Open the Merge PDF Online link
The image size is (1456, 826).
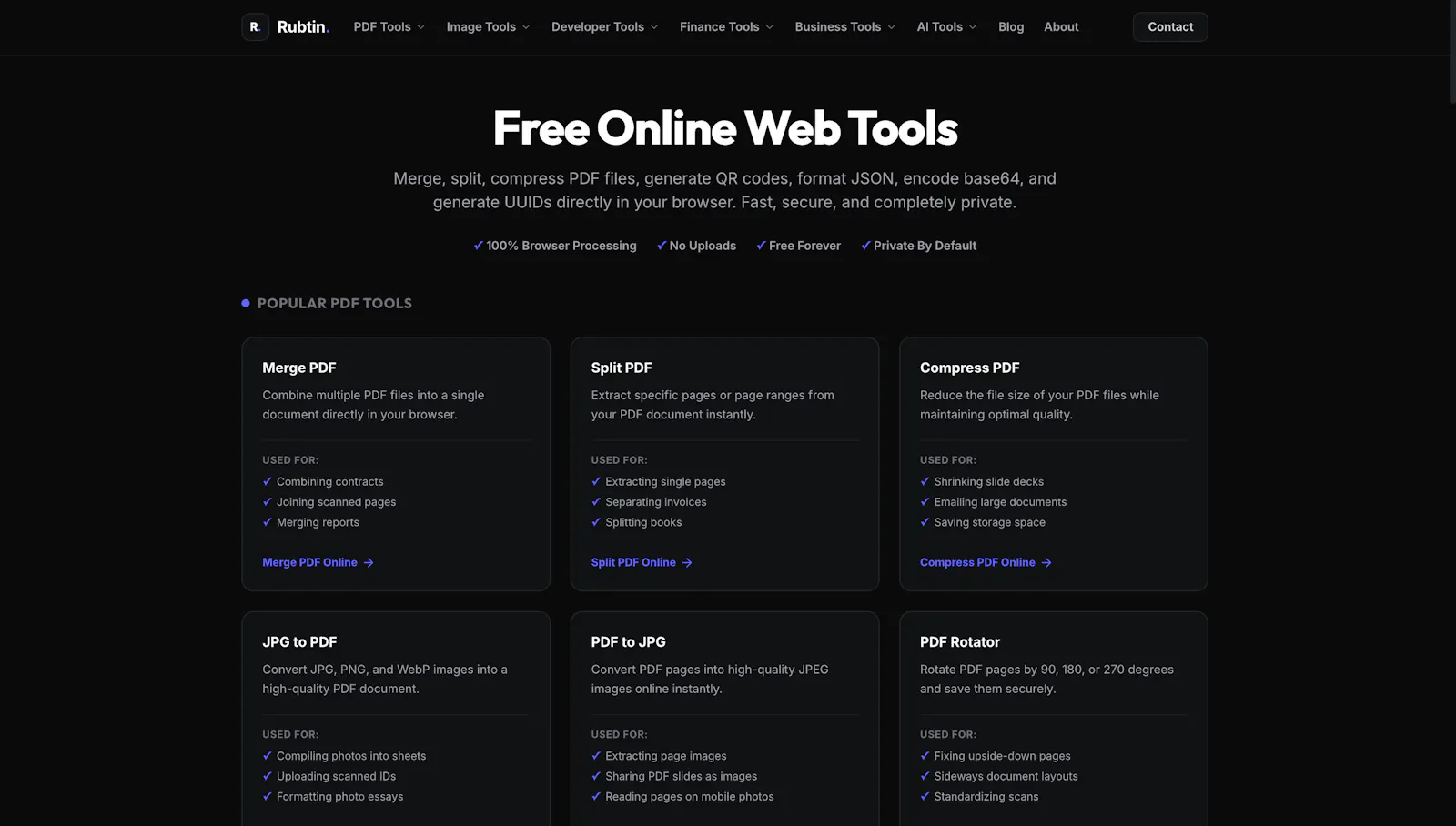(x=318, y=562)
